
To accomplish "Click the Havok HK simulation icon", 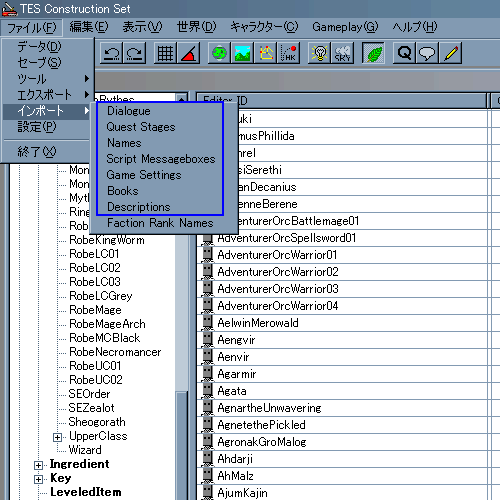I will point(289,53).
